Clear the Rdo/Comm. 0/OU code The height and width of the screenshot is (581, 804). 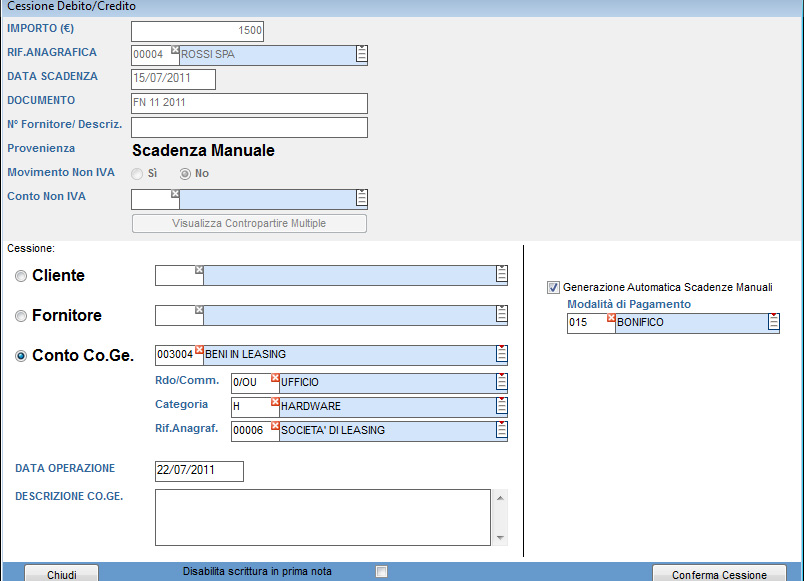click(x=275, y=377)
